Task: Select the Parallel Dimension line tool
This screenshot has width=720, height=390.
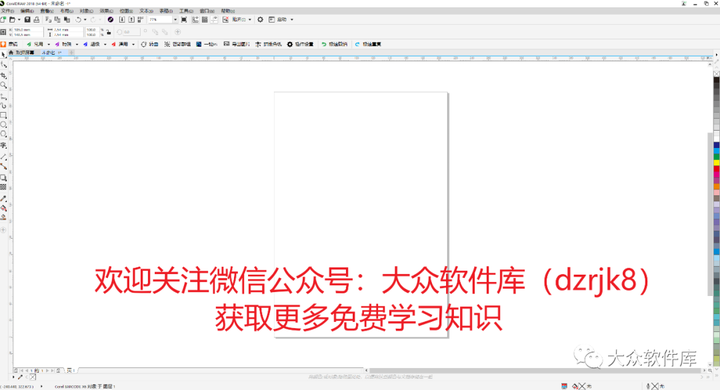Action: click(x=4, y=157)
